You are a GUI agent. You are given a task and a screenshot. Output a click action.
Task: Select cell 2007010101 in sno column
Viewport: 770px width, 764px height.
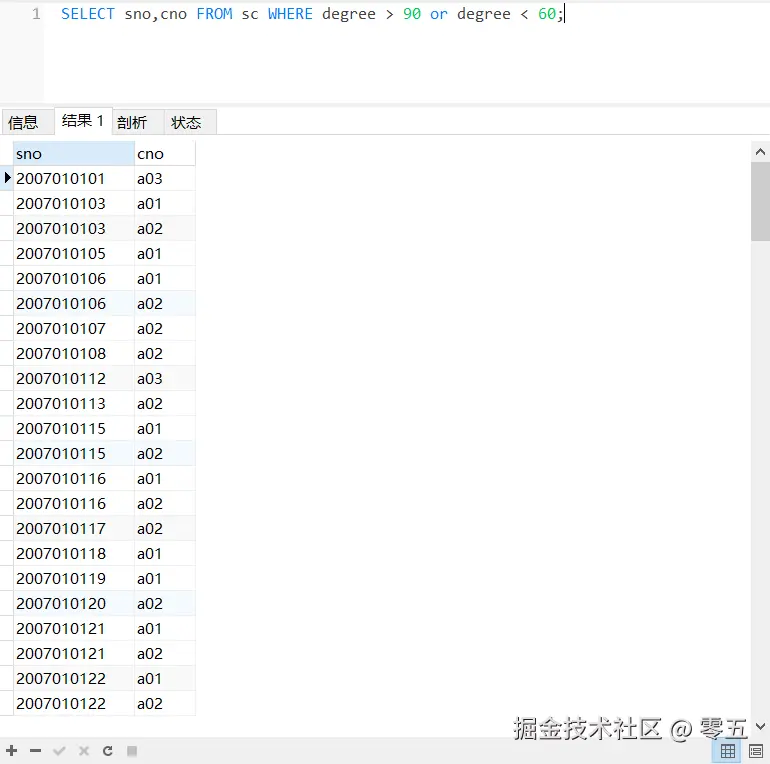74,178
